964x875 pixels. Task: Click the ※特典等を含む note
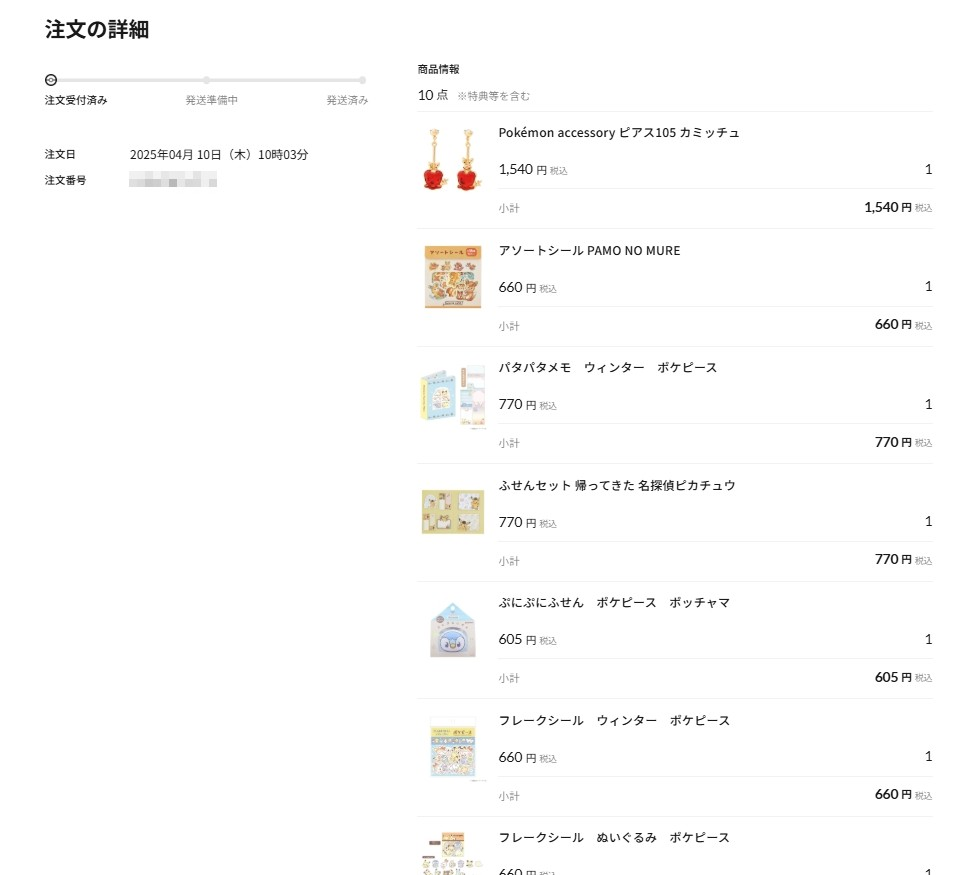[493, 96]
